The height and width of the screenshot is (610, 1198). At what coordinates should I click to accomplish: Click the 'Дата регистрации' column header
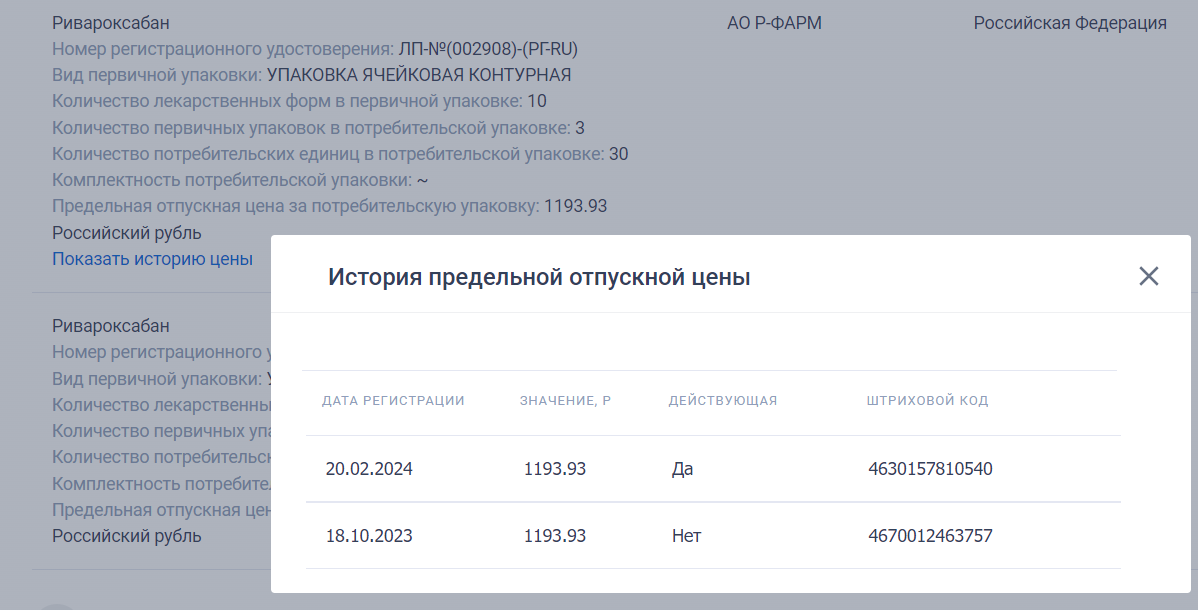point(393,401)
